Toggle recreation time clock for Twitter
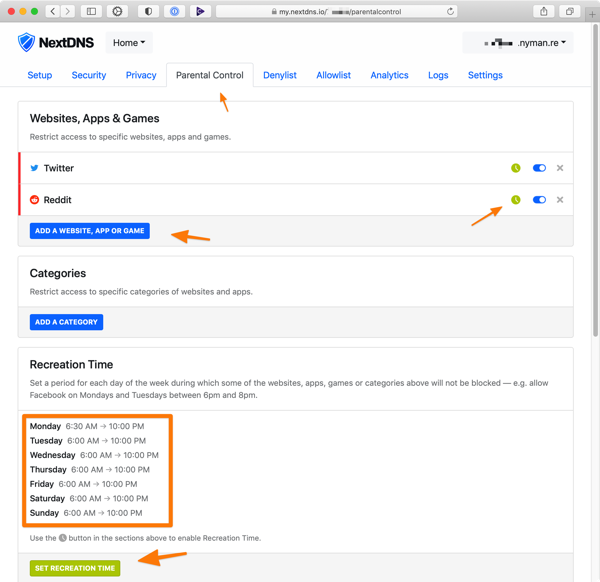The image size is (600, 582). 516,168
